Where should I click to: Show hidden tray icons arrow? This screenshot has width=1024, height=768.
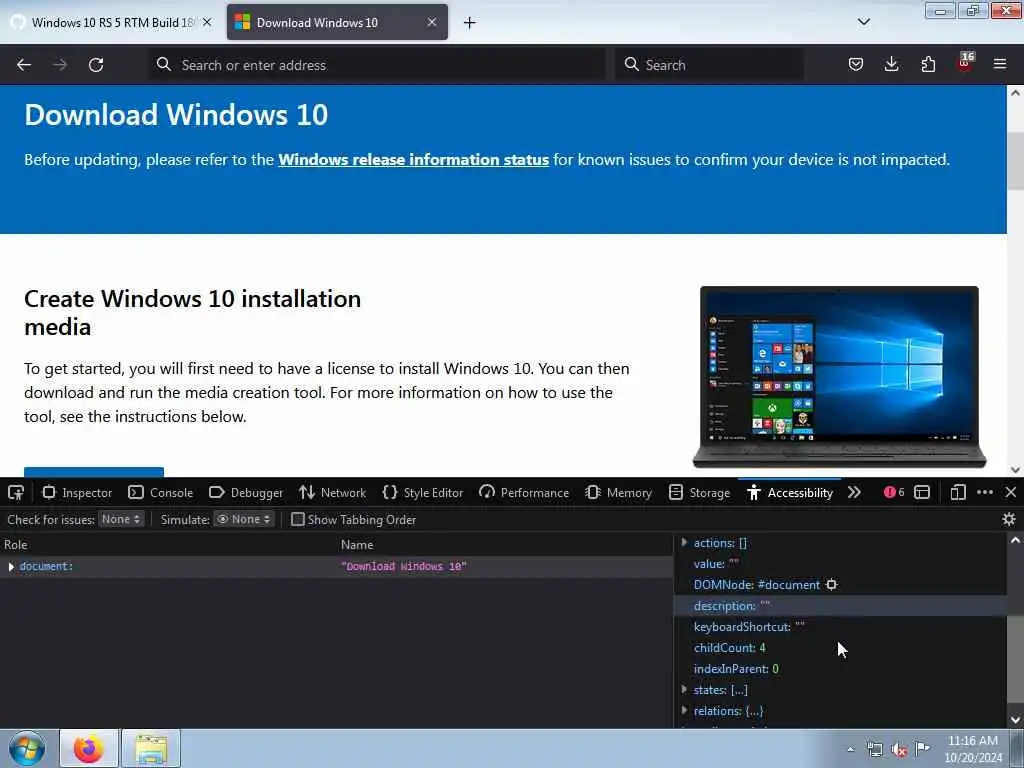pyautogui.click(x=850, y=750)
